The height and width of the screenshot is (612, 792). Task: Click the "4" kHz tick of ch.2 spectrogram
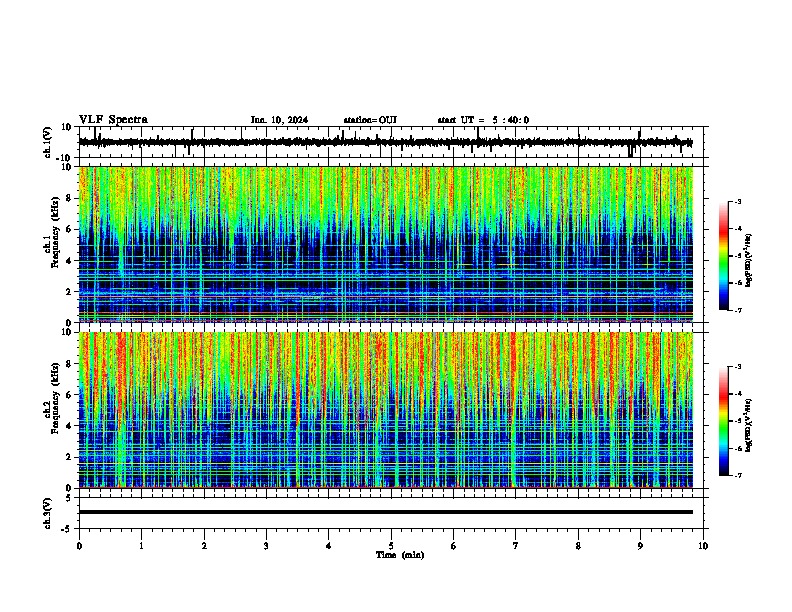click(69, 426)
